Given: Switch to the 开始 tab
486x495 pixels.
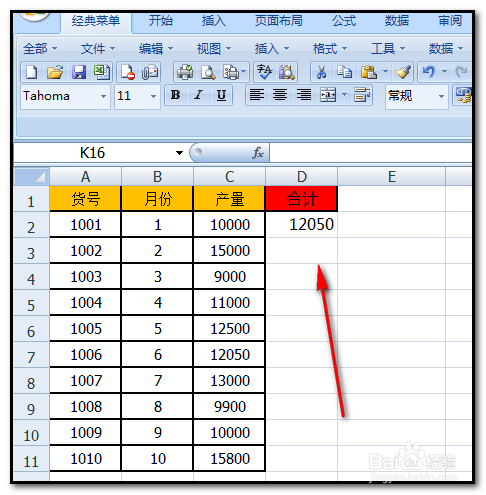Looking at the screenshot, I should tap(161, 21).
